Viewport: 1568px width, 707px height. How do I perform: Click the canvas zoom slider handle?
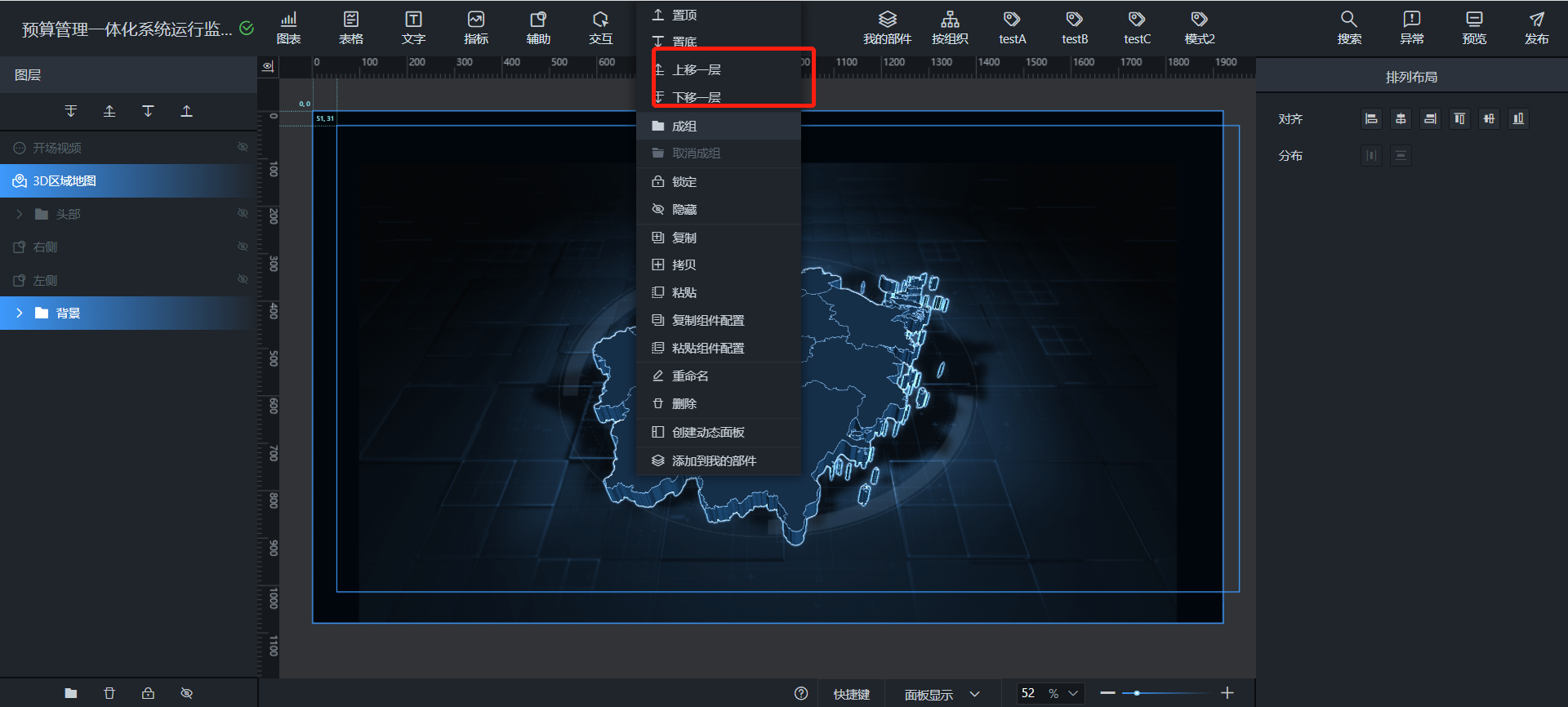[1136, 693]
